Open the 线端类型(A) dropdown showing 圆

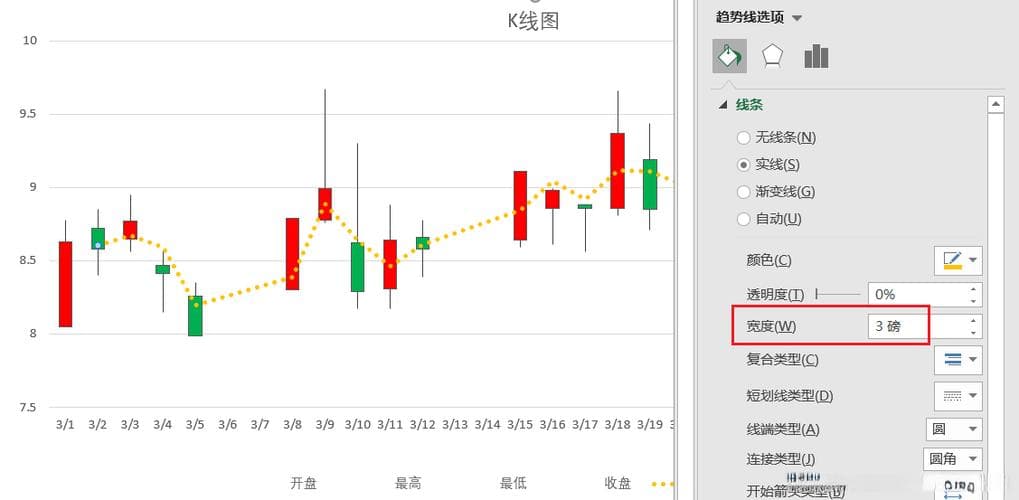click(953, 429)
